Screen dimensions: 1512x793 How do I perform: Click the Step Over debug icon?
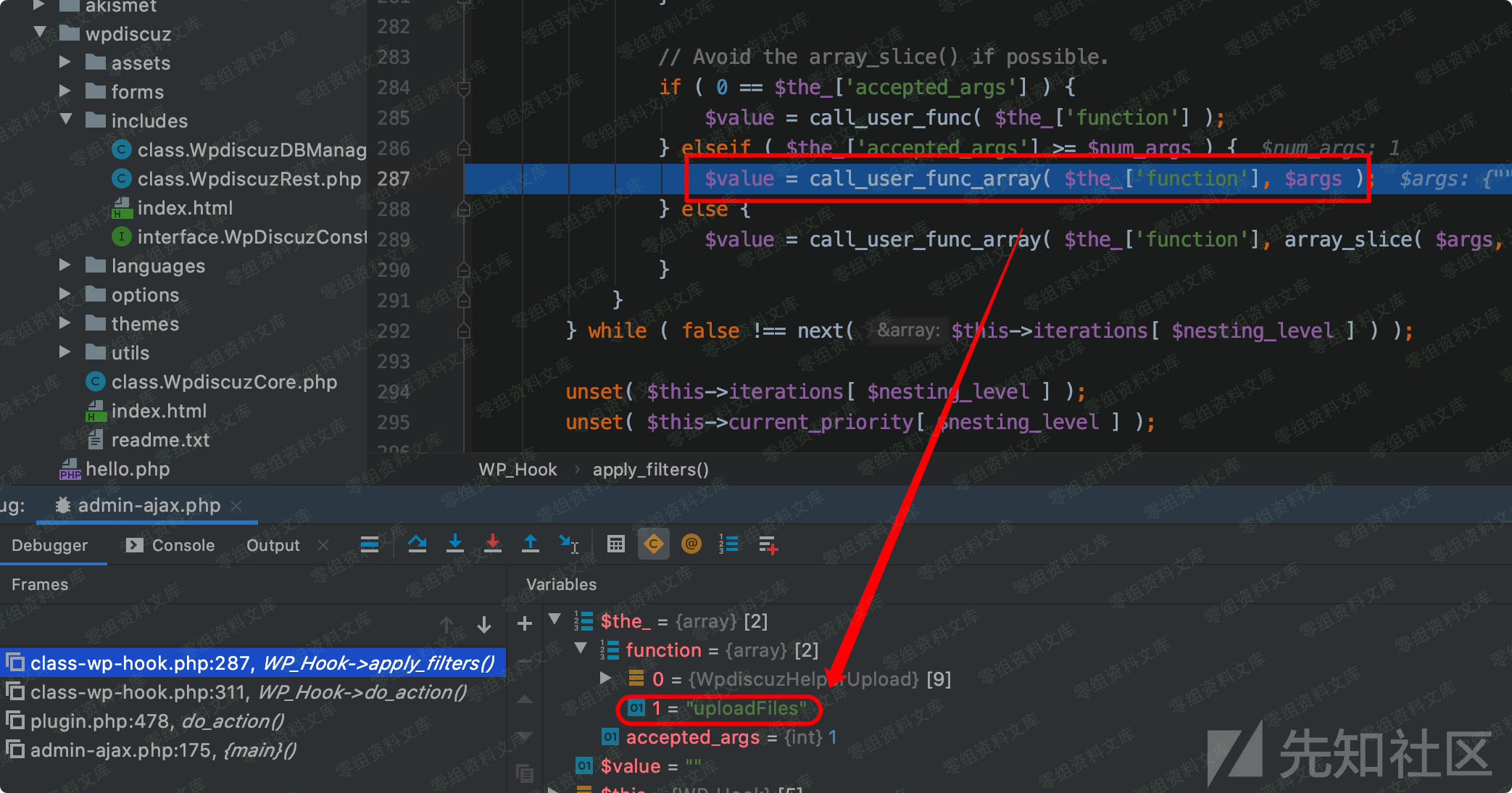pyautogui.click(x=417, y=544)
